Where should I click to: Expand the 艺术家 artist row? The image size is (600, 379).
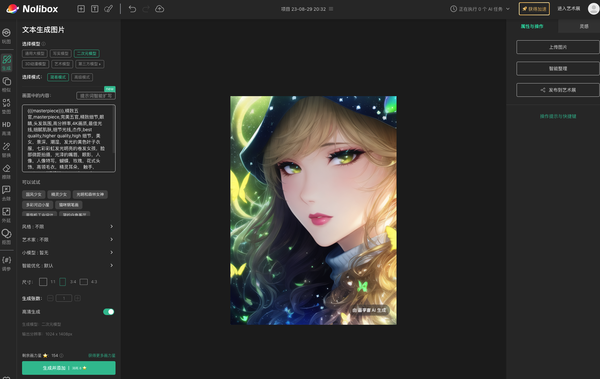(68, 240)
